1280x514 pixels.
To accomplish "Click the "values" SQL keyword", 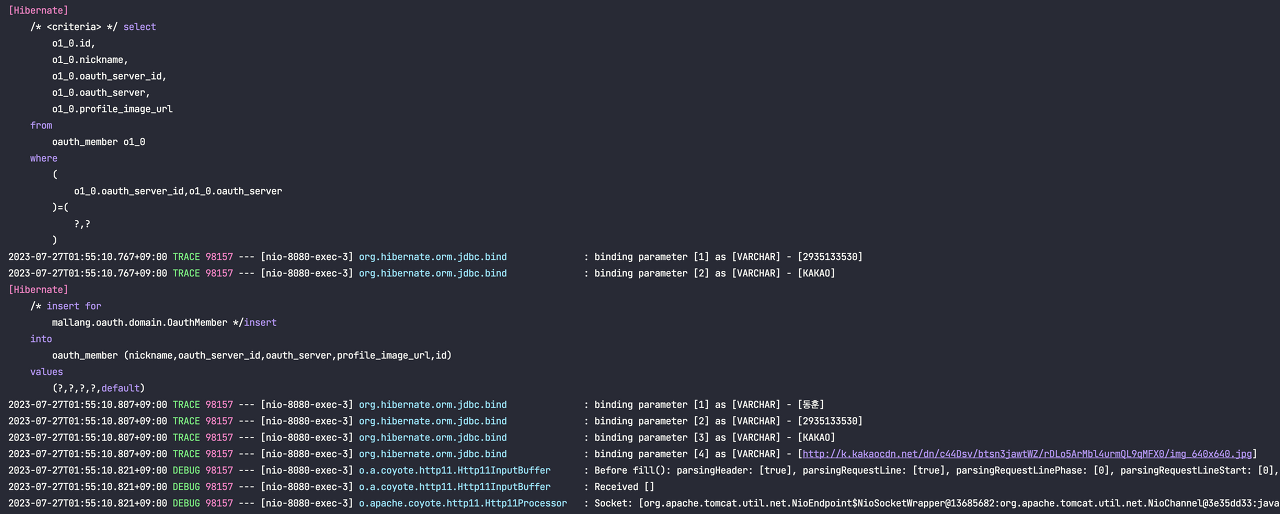I will click(46, 372).
